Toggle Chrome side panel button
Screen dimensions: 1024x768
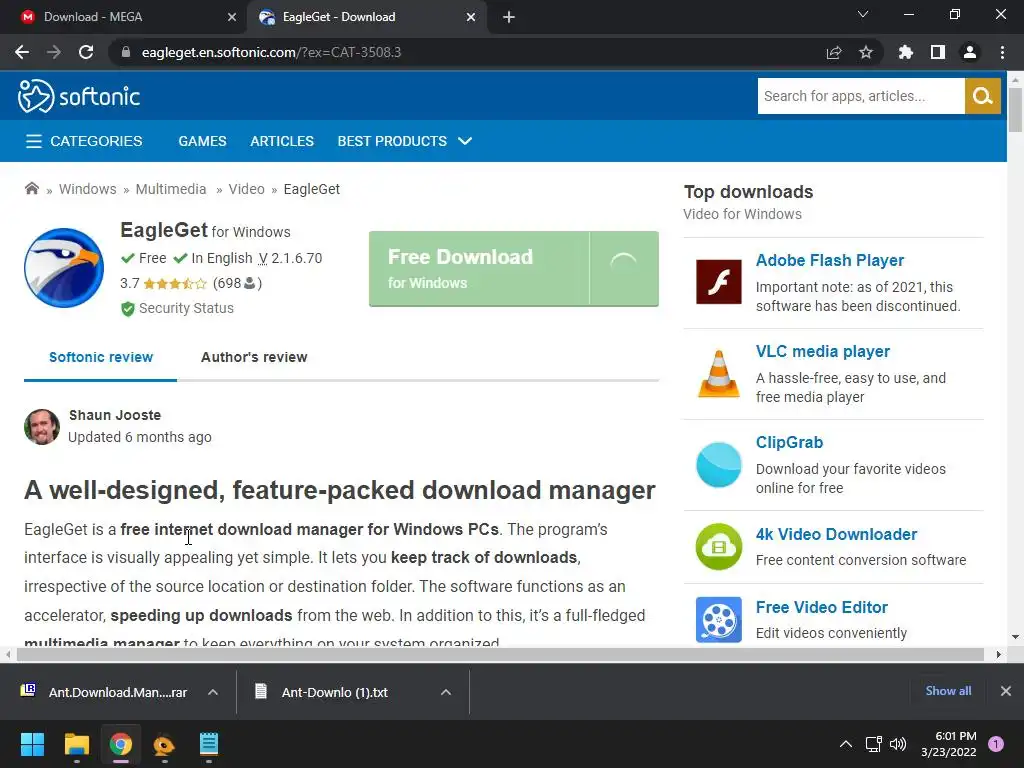[x=938, y=52]
